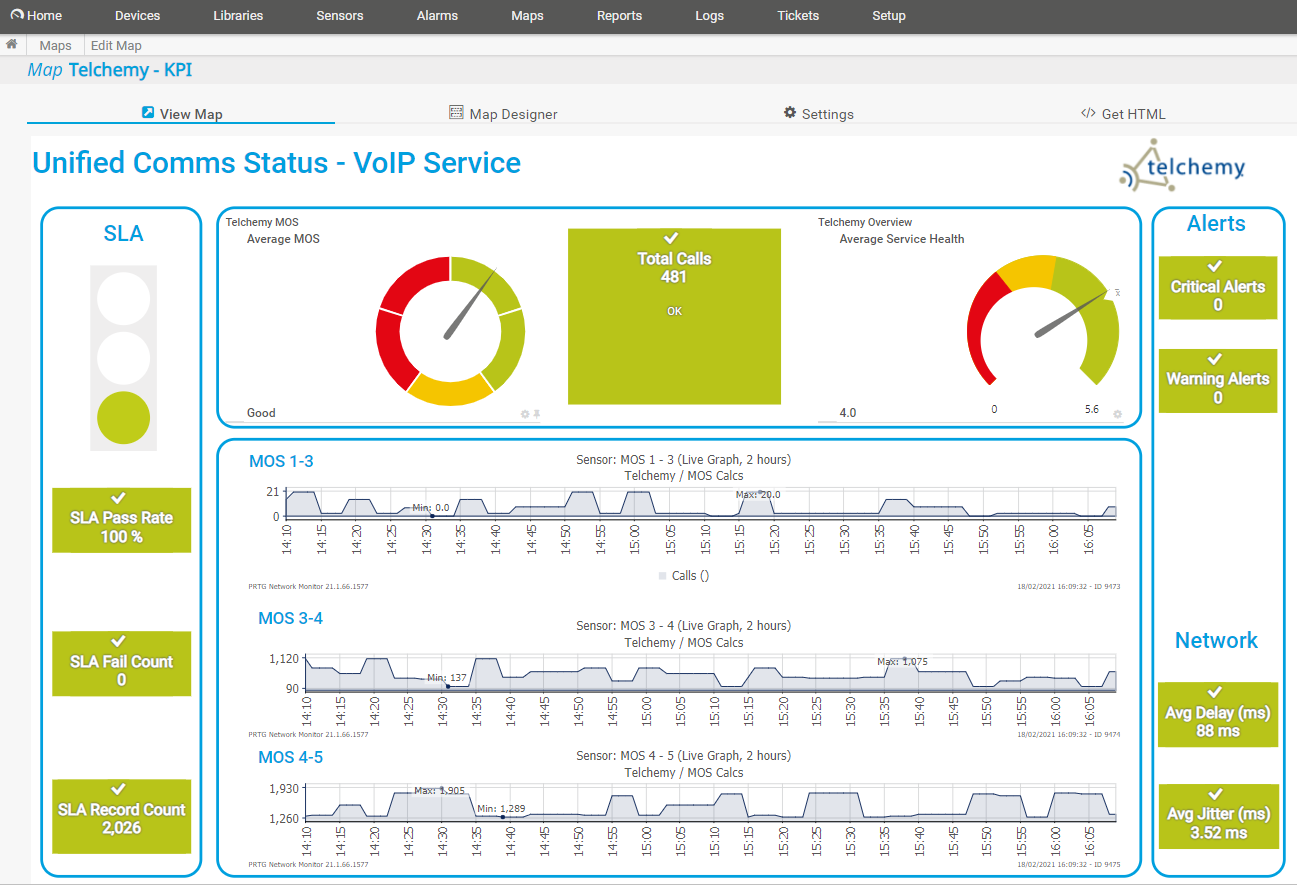
Task: Open the Total Calls status tile
Action: (x=674, y=316)
